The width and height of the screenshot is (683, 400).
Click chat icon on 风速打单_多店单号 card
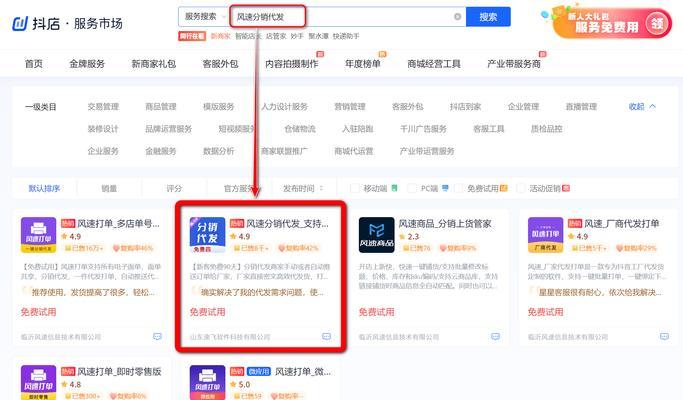point(157,336)
